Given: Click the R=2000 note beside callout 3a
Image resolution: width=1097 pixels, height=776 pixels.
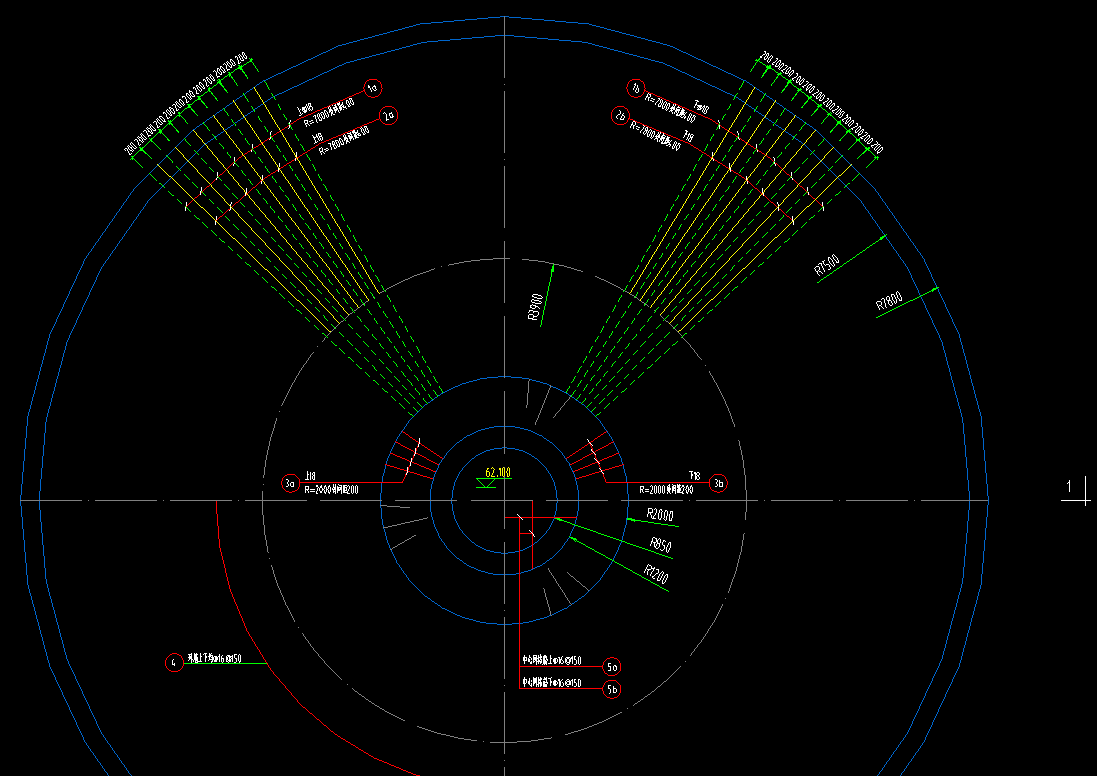Looking at the screenshot, I should click(x=332, y=490).
